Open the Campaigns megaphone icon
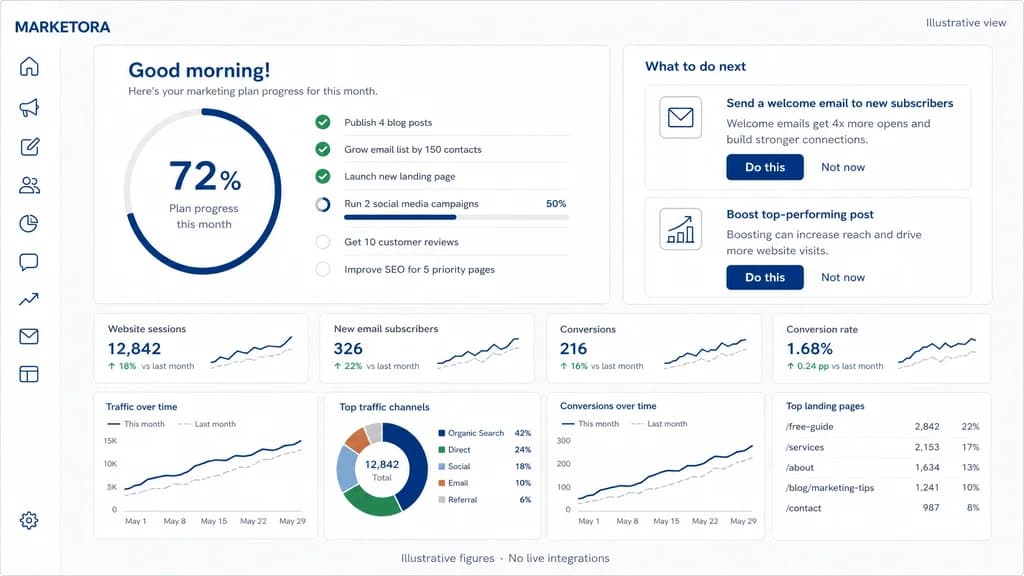The width and height of the screenshot is (1024, 576). (29, 108)
